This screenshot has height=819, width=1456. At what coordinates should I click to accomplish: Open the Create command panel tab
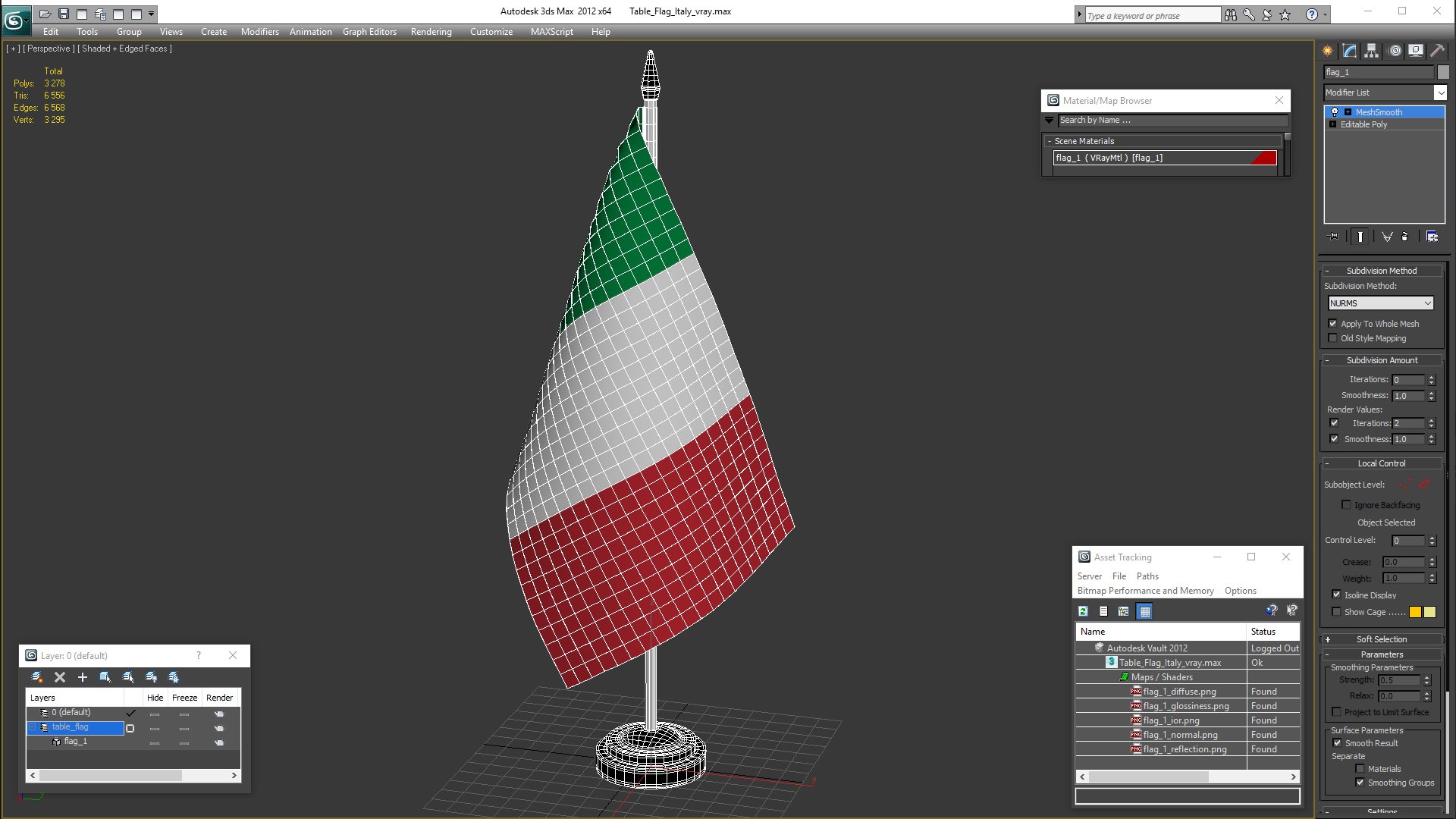coord(1328,51)
